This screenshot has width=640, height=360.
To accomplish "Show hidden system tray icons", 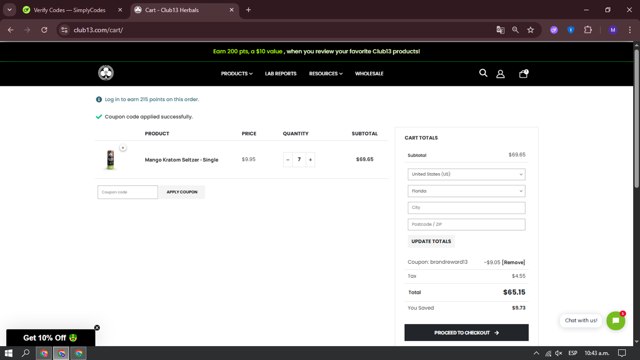I will (536, 353).
